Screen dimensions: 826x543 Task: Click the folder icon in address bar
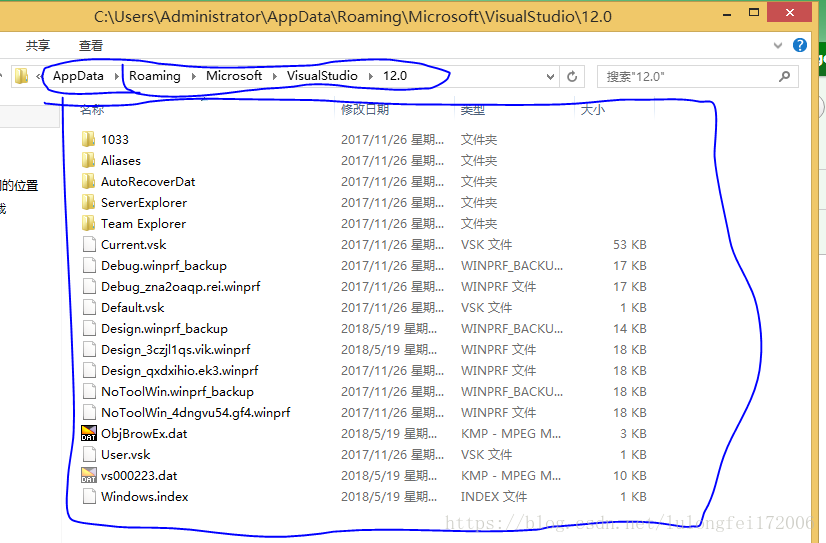(21, 76)
